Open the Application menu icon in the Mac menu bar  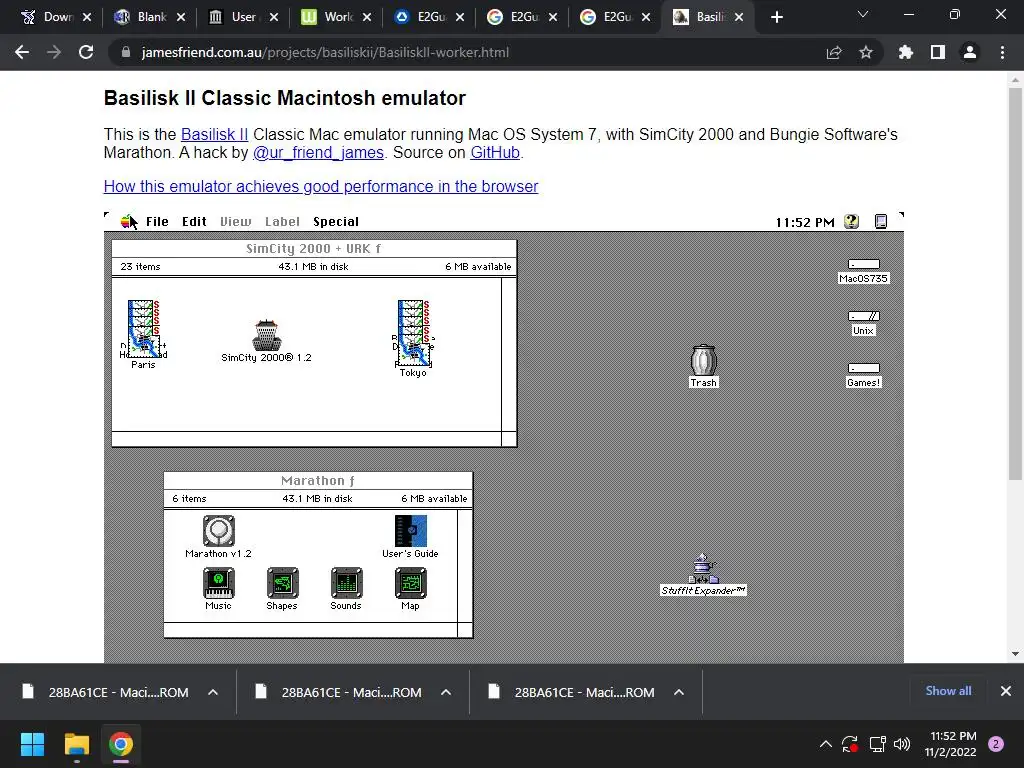[x=880, y=221]
